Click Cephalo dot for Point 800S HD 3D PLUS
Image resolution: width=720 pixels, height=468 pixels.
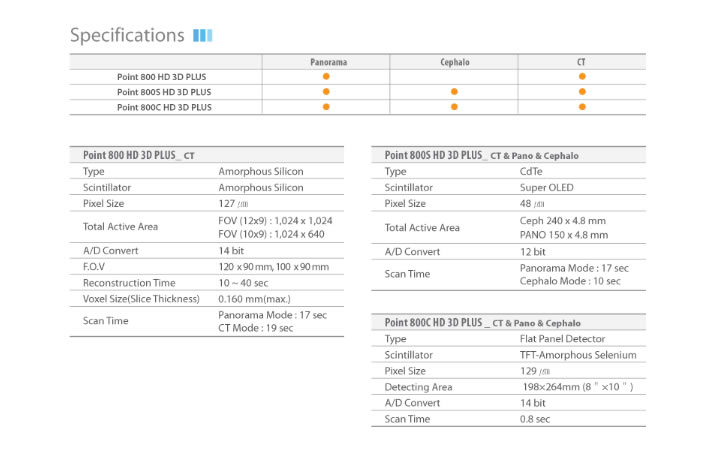[454, 91]
